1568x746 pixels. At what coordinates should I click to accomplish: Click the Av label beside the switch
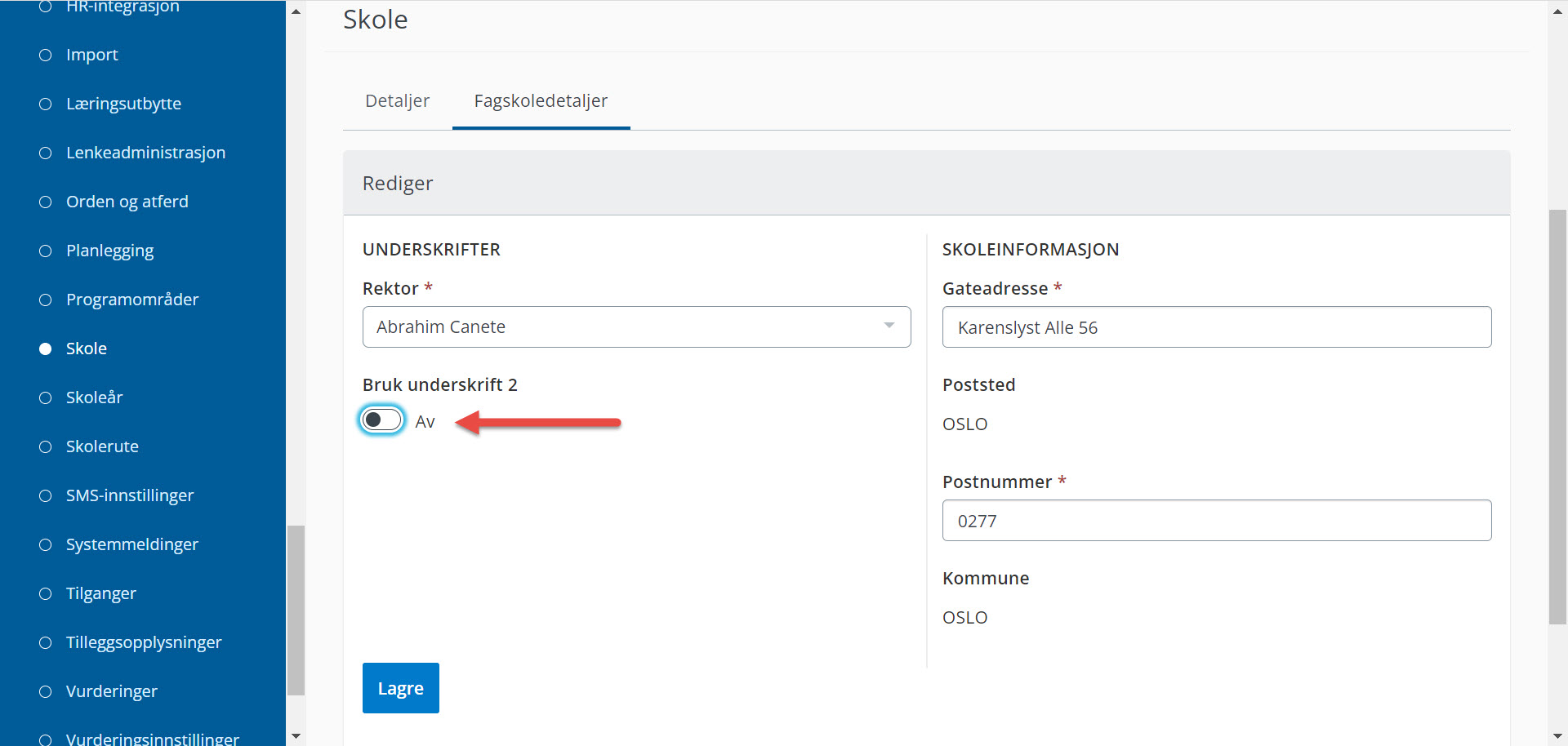(425, 422)
